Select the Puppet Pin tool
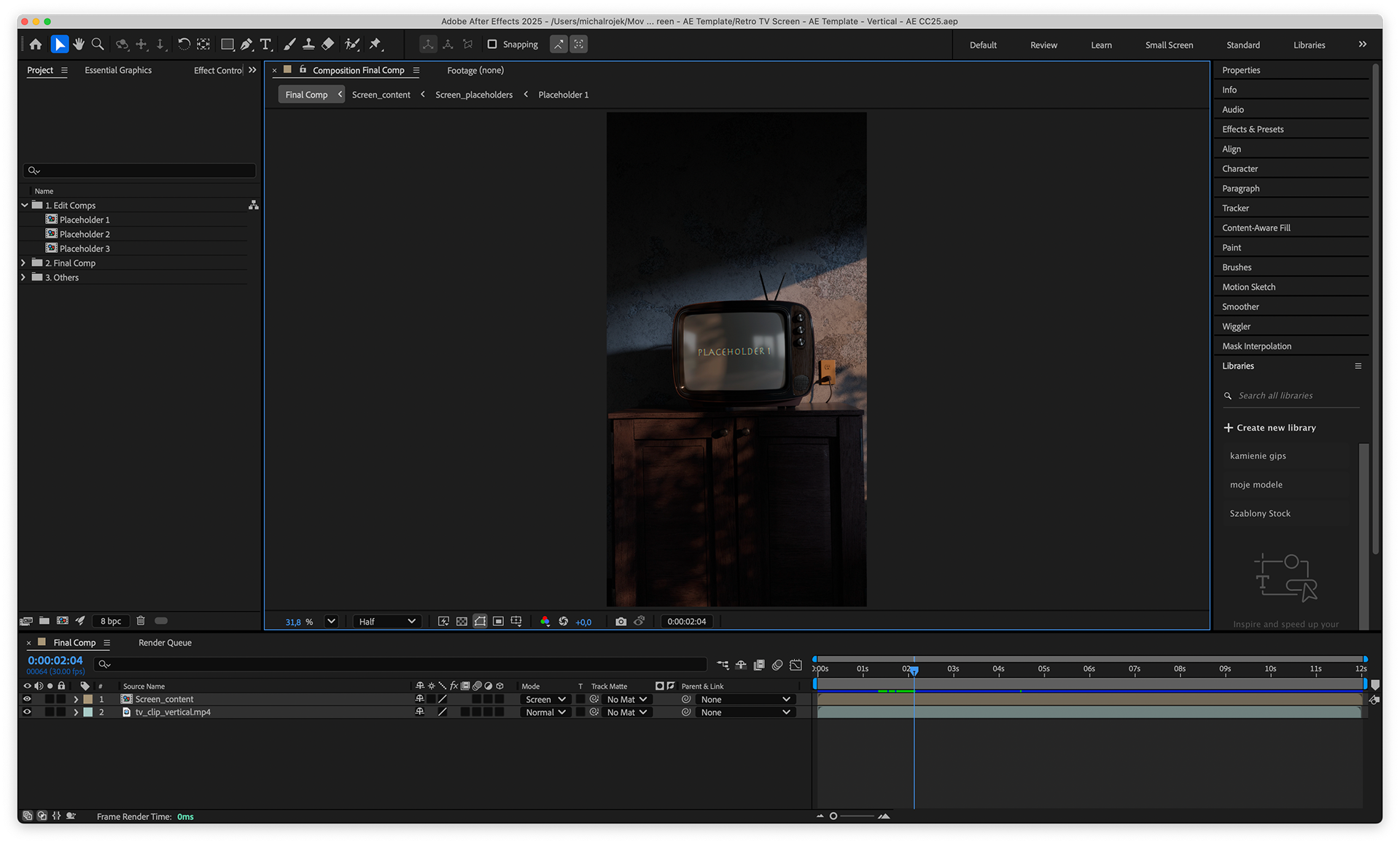This screenshot has width=1400, height=844. pyautogui.click(x=376, y=44)
